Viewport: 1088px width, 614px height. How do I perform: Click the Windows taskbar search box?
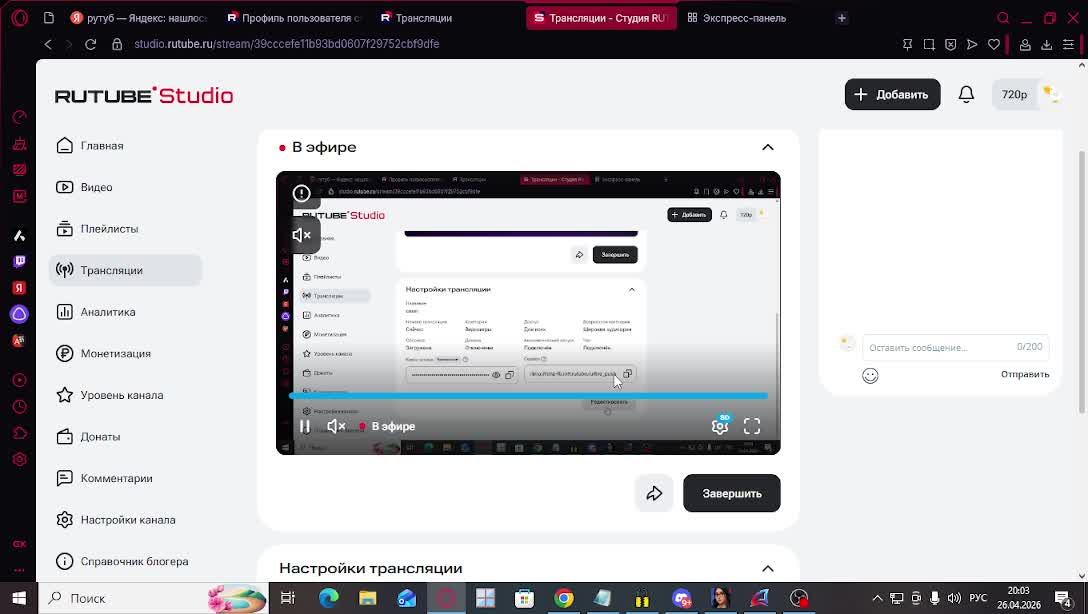(153, 598)
